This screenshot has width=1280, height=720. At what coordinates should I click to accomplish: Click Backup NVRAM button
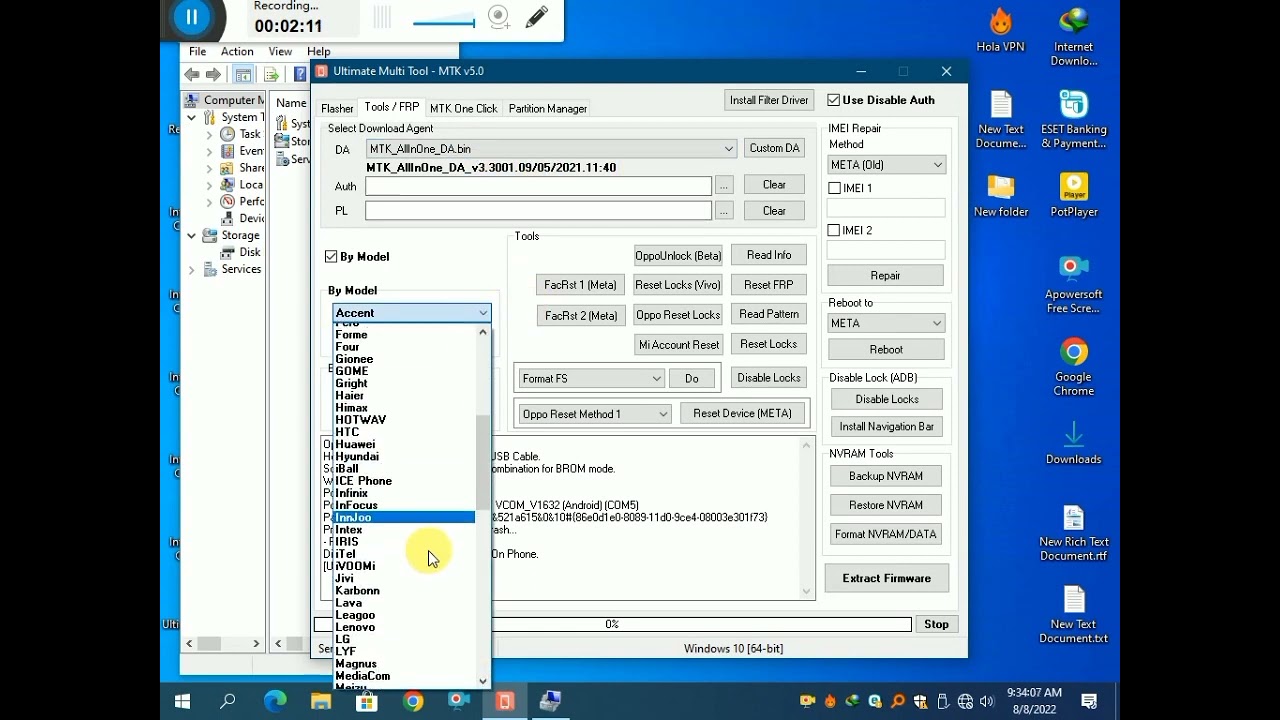885,476
